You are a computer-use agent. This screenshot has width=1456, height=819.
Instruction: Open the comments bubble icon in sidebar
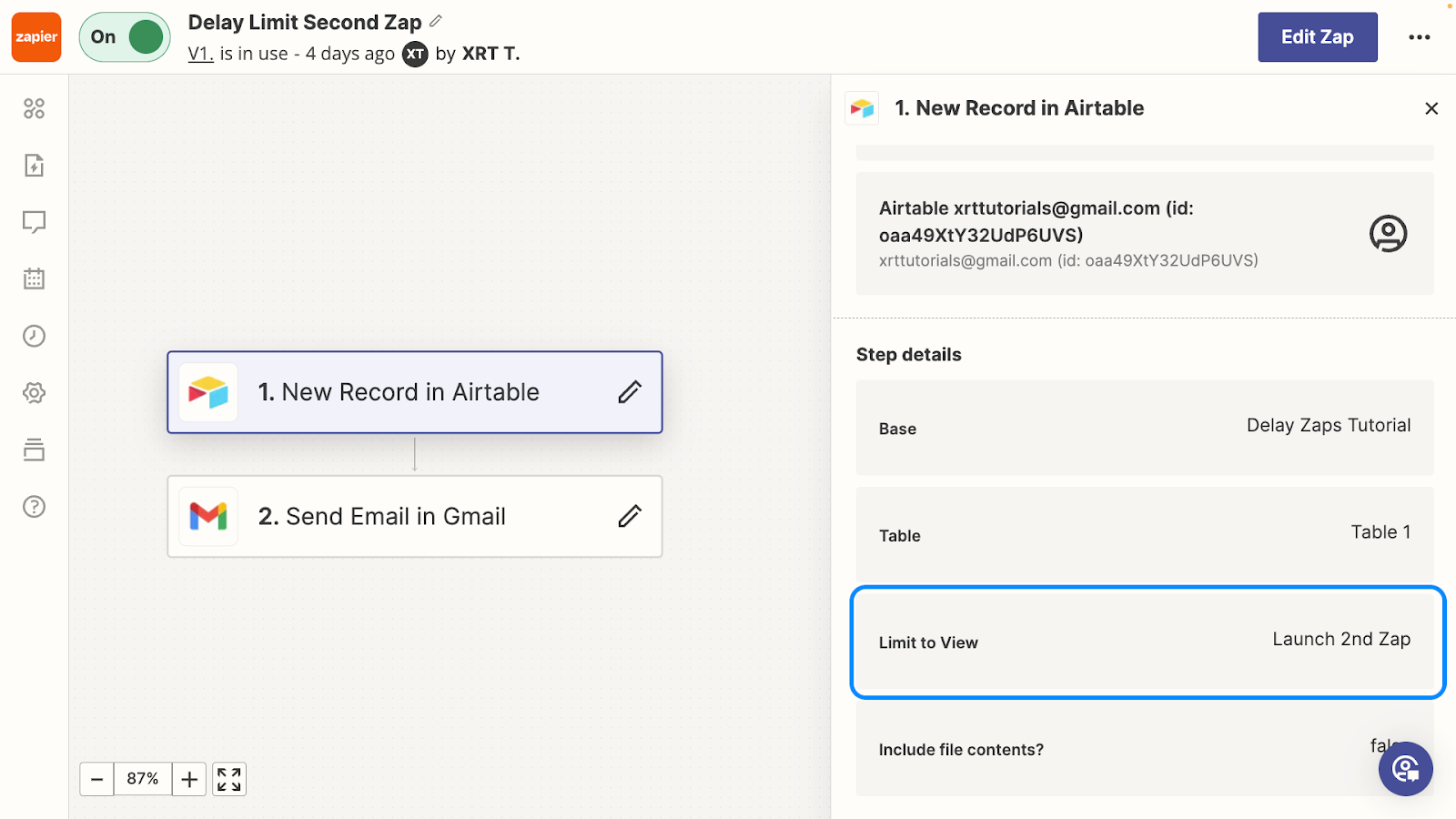pos(34,223)
